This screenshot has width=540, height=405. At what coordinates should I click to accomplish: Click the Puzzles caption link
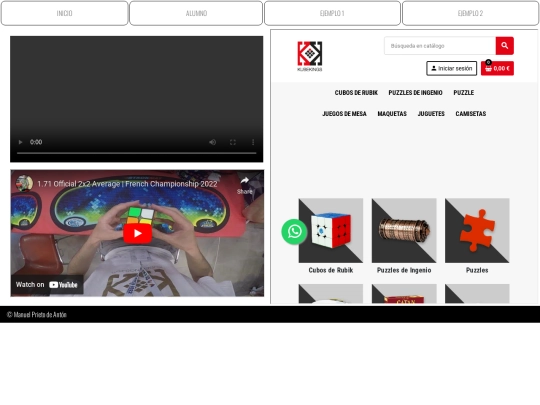477,270
